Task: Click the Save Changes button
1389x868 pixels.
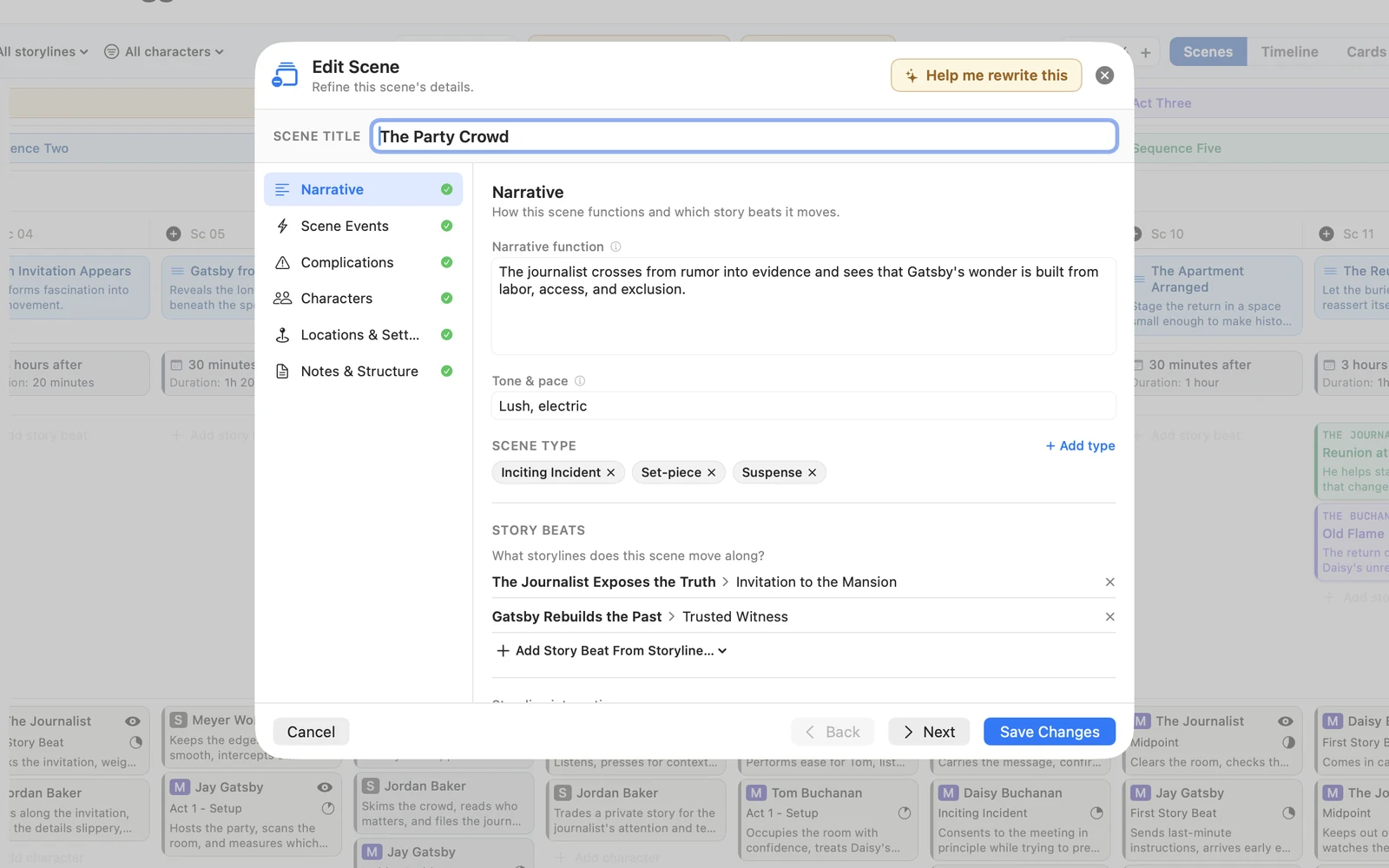Action: pos(1050,732)
